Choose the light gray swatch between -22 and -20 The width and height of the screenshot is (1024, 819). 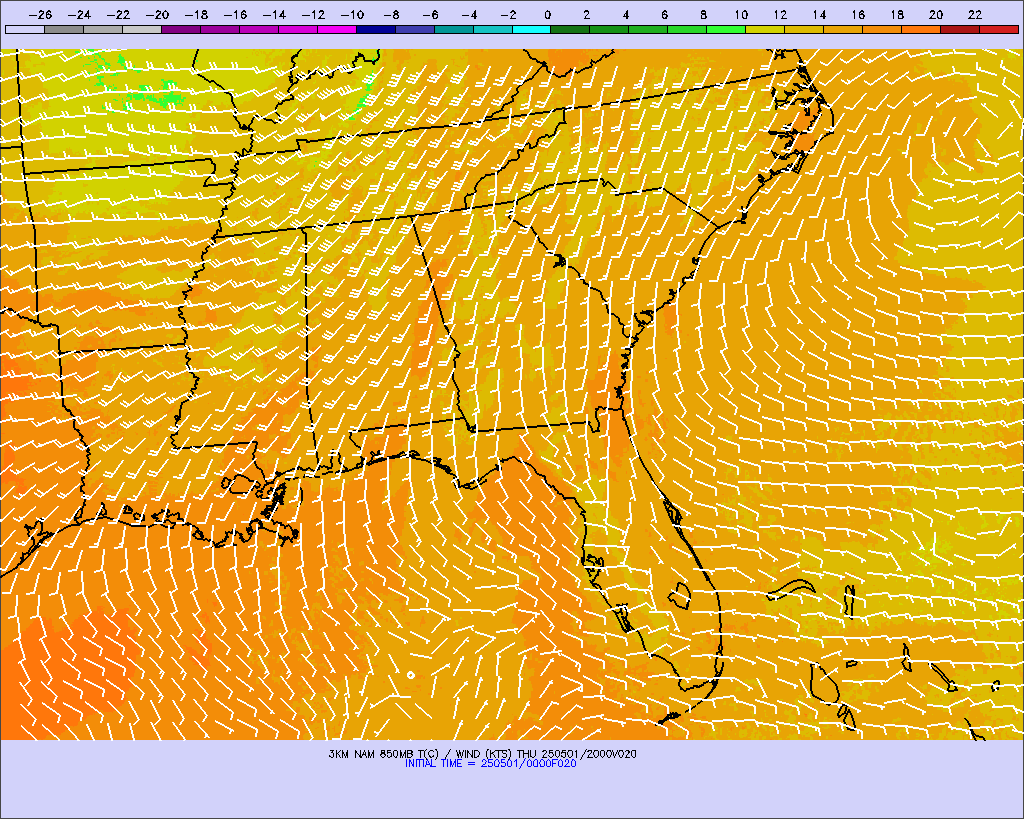coord(142,29)
